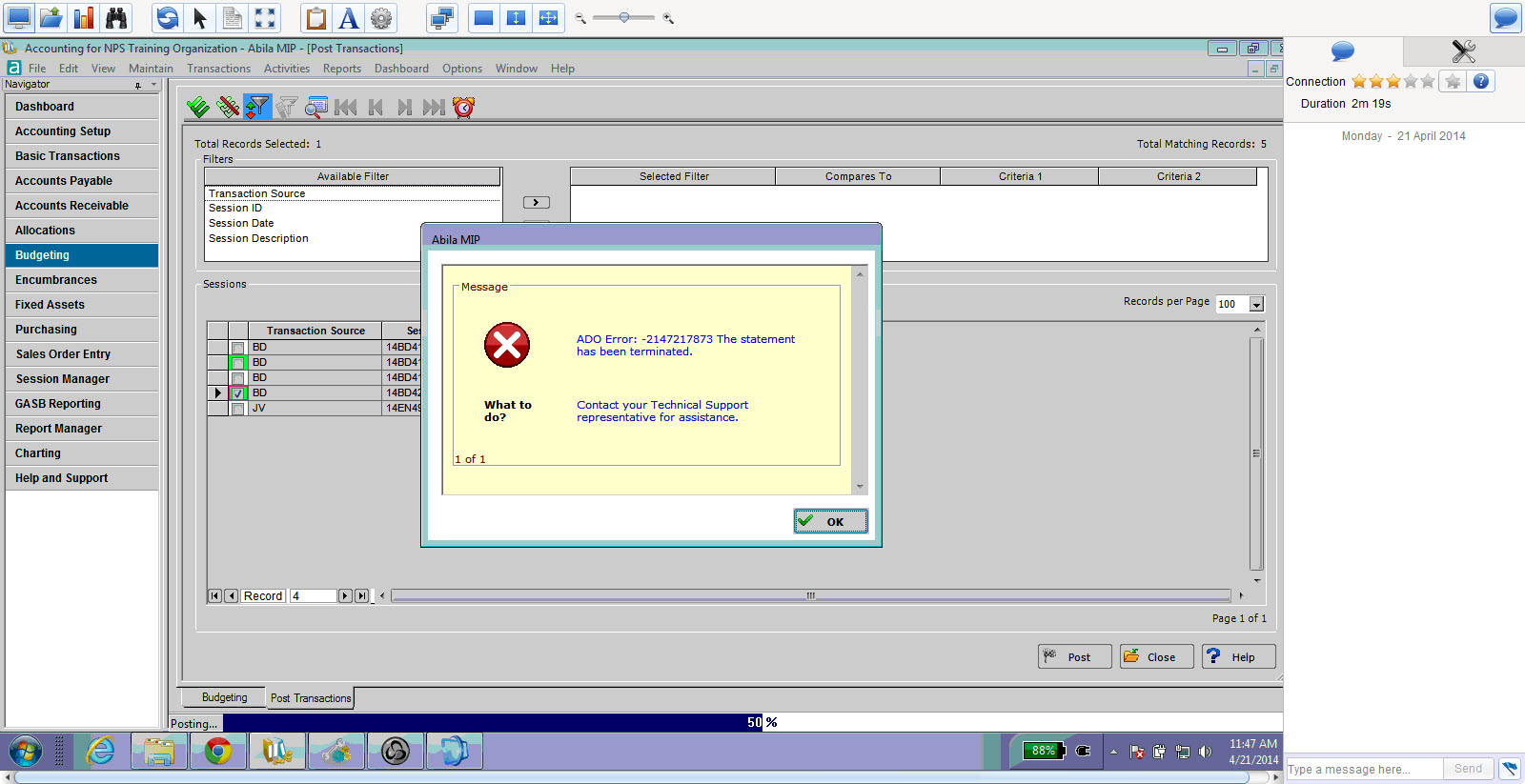1525x784 pixels.
Task: Click the bar chart icon in top toolbar
Action: coord(84,18)
